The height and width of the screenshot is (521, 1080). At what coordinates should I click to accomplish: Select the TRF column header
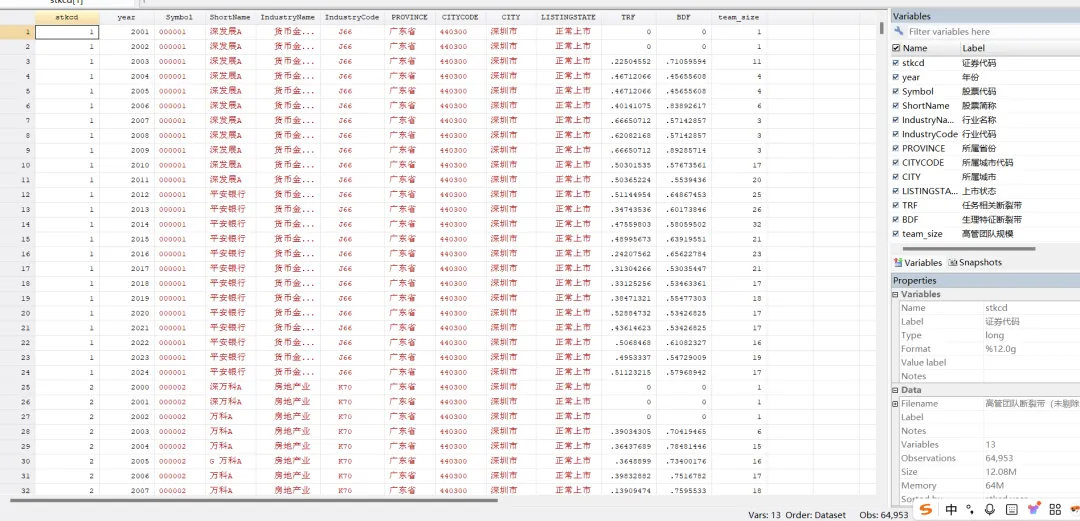tap(628, 17)
